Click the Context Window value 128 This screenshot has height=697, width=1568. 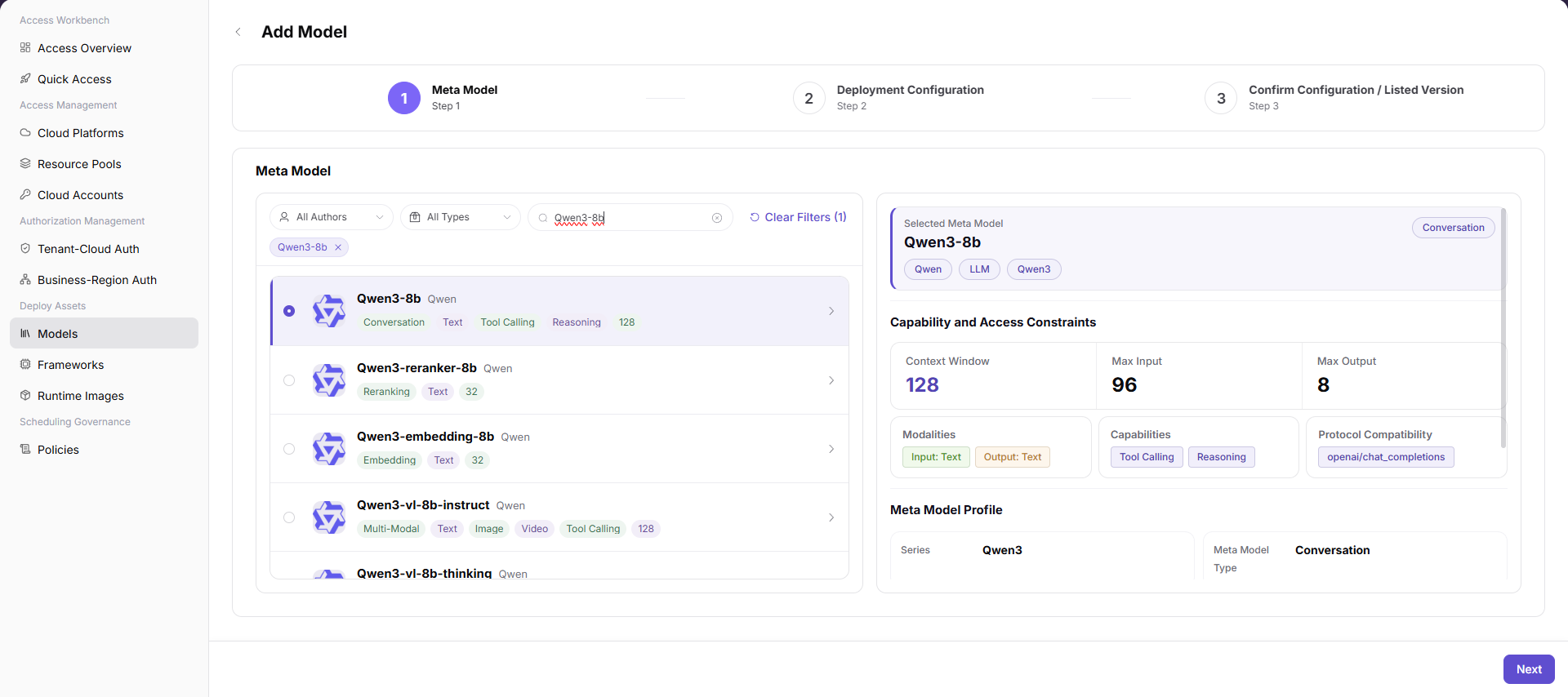922,385
